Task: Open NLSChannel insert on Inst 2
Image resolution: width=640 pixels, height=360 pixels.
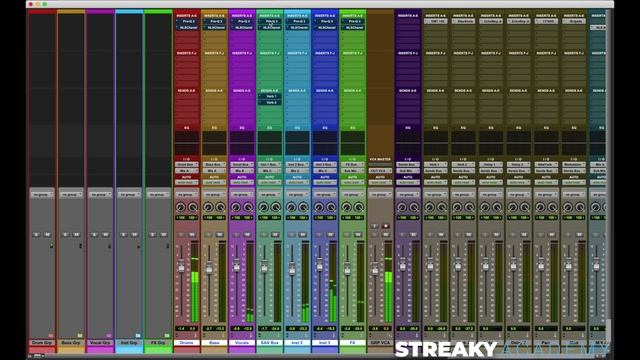Action: click(x=298, y=27)
